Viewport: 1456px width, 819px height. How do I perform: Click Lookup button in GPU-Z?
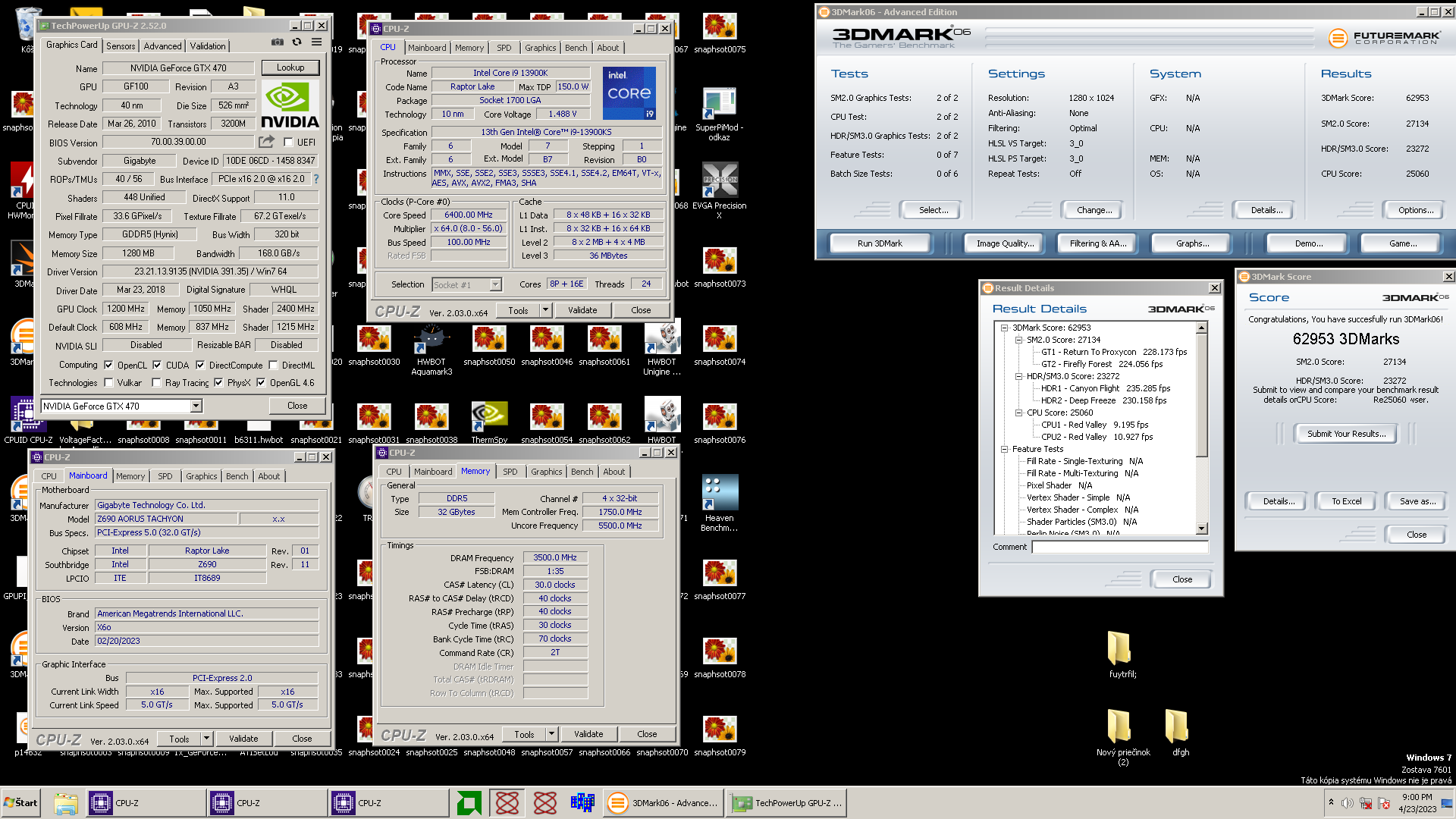(290, 67)
